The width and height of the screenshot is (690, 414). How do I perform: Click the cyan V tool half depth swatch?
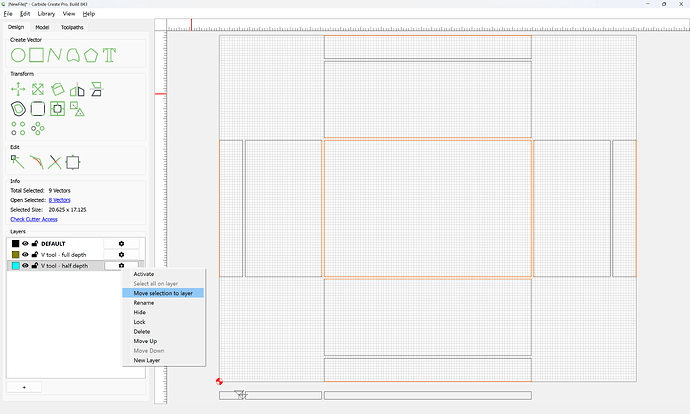(16, 266)
